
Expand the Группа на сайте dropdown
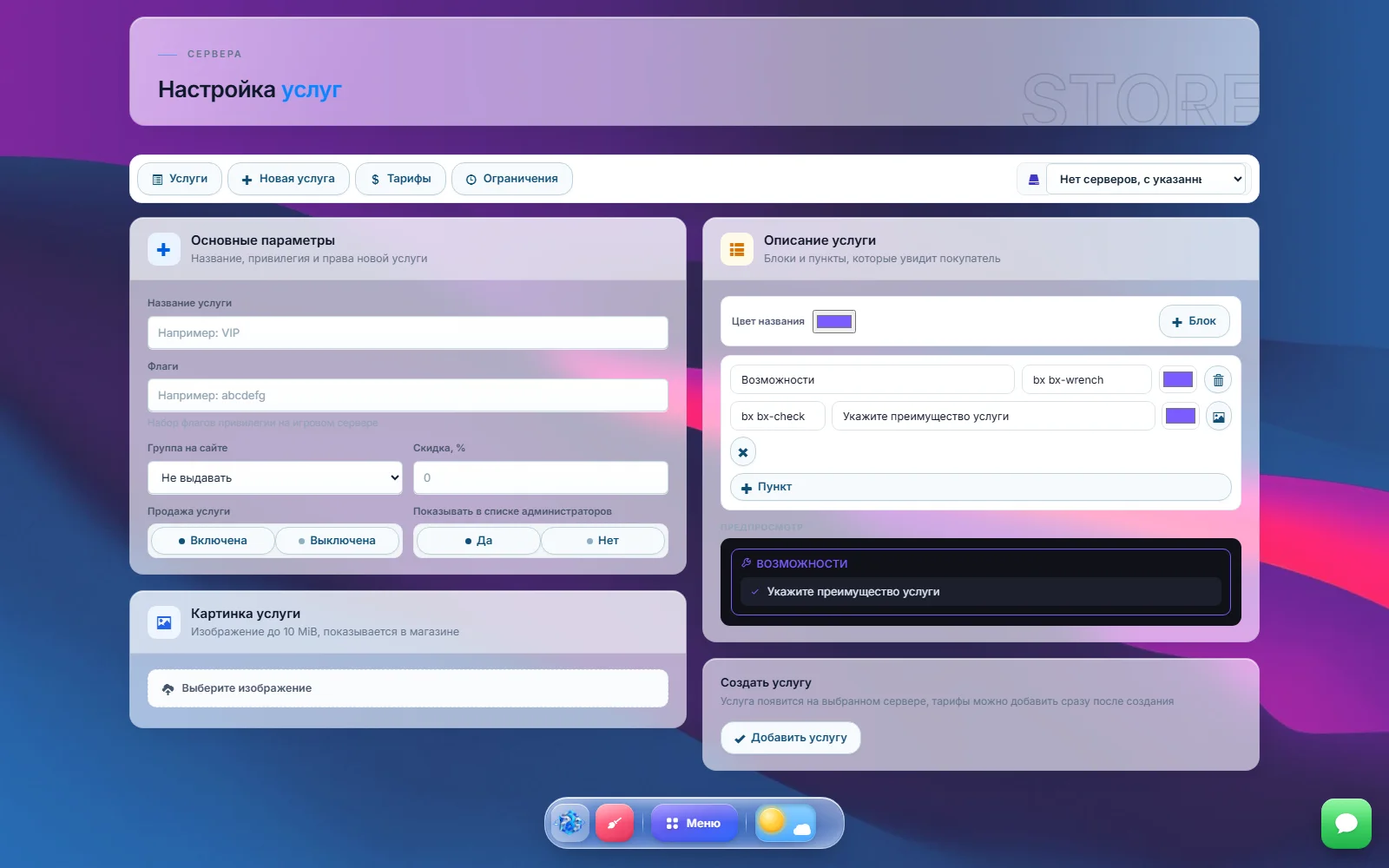[x=275, y=478]
